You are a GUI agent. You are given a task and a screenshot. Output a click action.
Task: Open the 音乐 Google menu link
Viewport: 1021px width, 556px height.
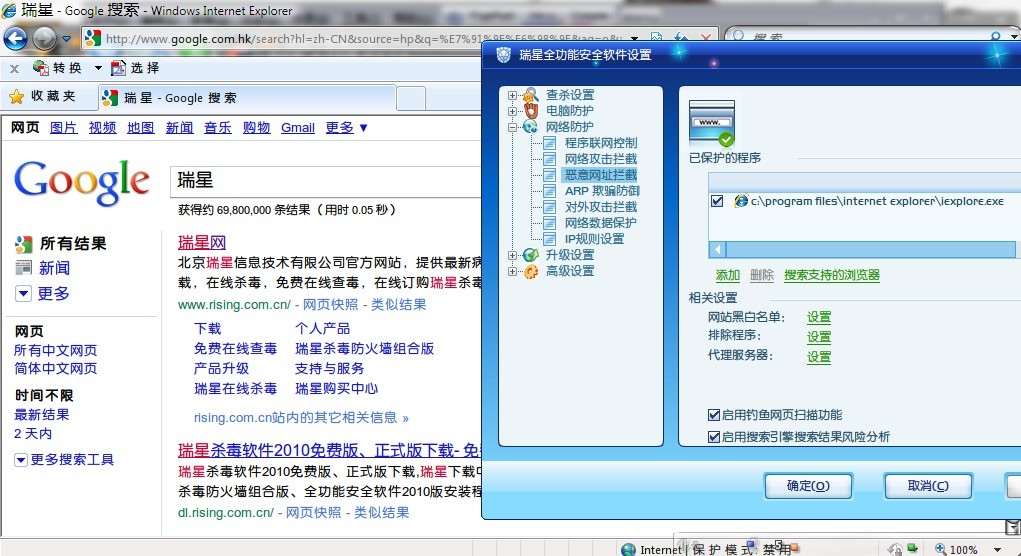(x=217, y=128)
